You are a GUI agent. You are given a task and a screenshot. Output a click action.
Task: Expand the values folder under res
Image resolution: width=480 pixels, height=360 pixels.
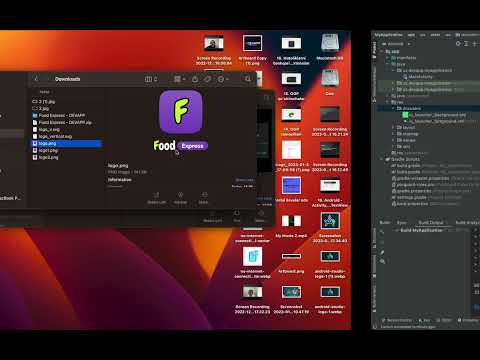(x=393, y=140)
